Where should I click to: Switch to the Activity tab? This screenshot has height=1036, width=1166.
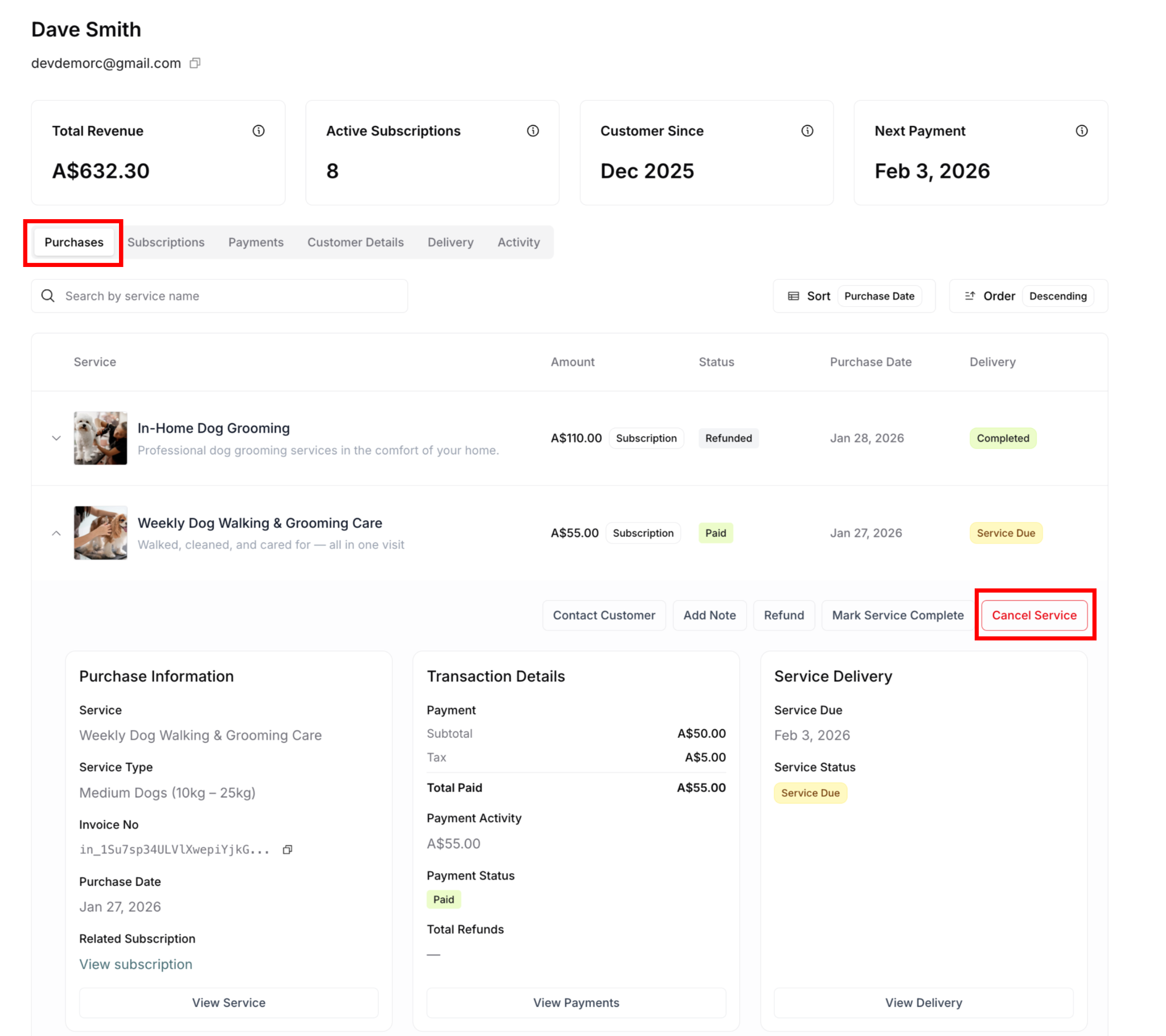pos(518,242)
